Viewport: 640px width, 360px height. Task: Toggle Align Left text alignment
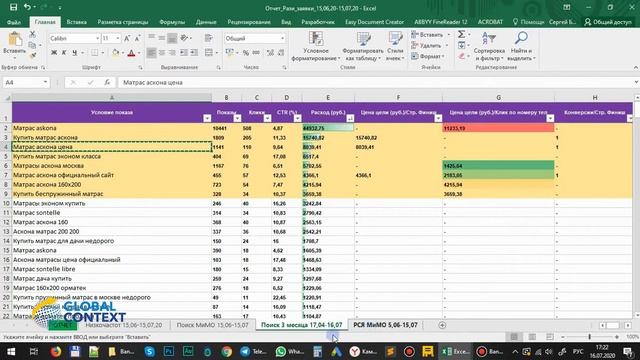pyautogui.click(x=151, y=53)
